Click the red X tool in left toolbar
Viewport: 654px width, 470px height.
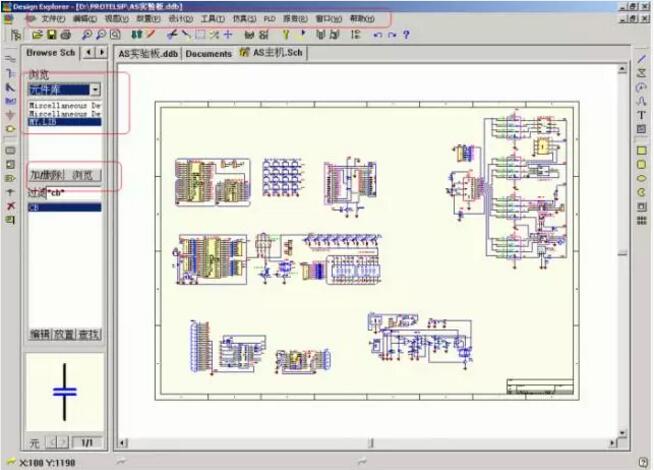tap(10, 206)
